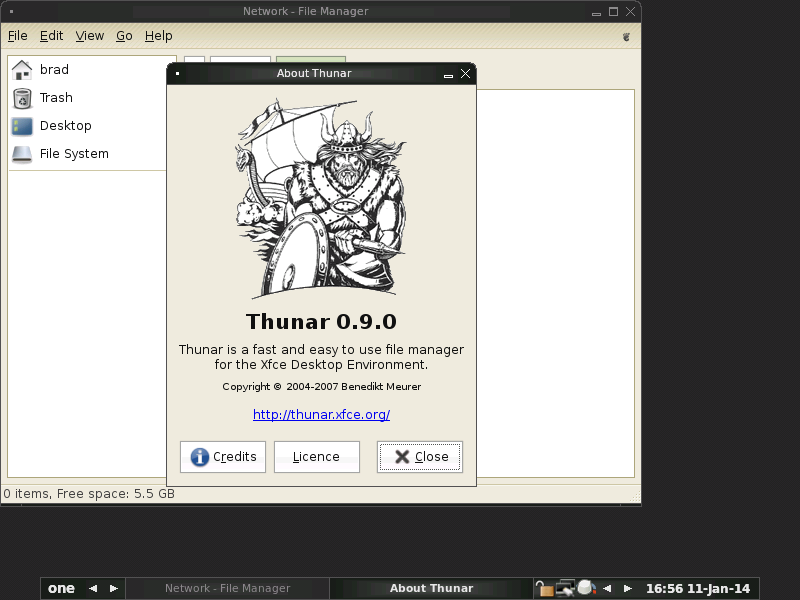This screenshot has height=600, width=800.
Task: Switch to previous workspace arrow beside 'one'
Action: coord(93,588)
